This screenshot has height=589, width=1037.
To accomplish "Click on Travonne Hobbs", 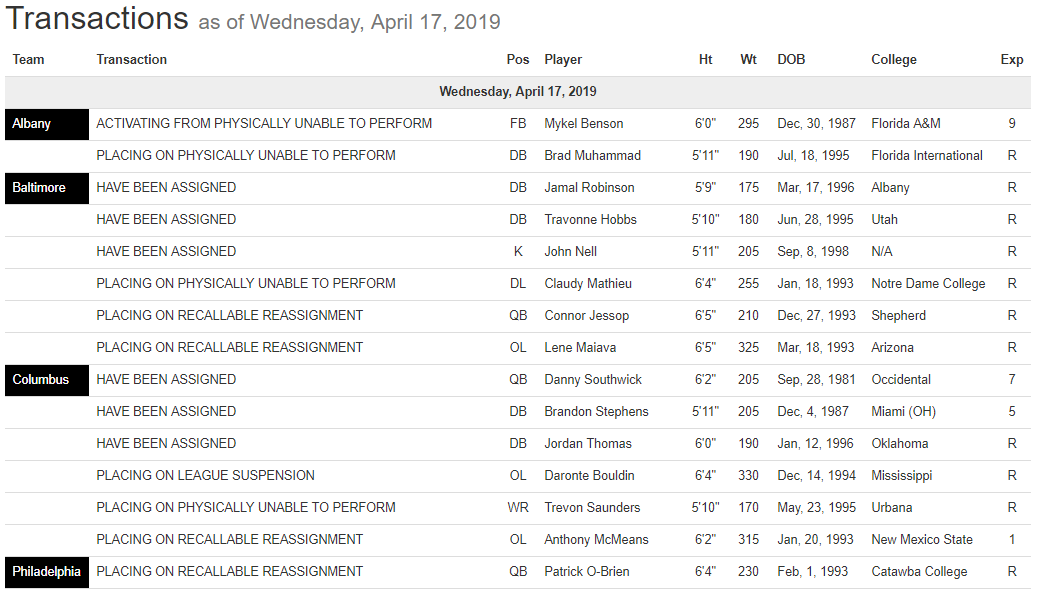I will point(590,220).
